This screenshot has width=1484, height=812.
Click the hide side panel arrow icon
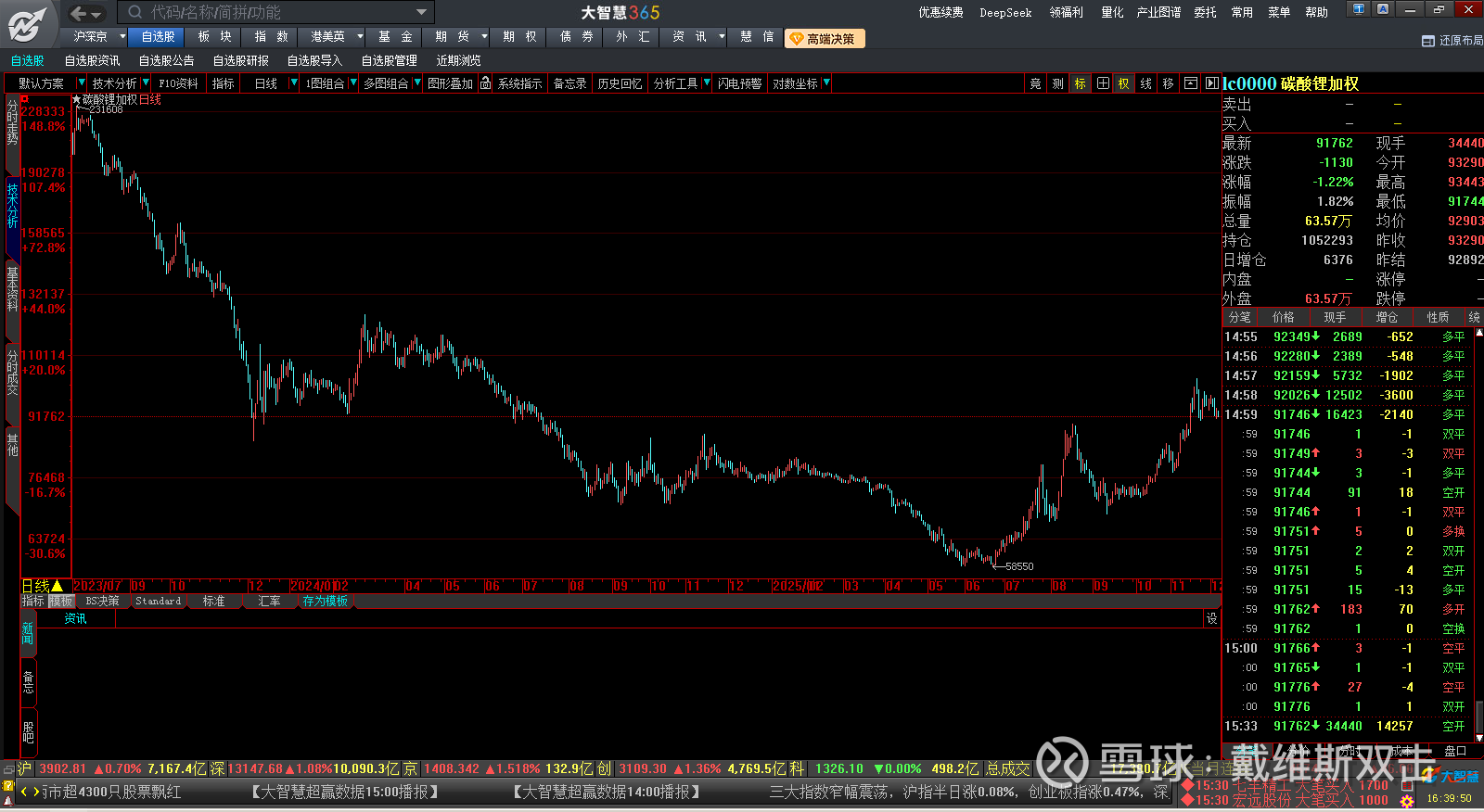[x=1211, y=83]
